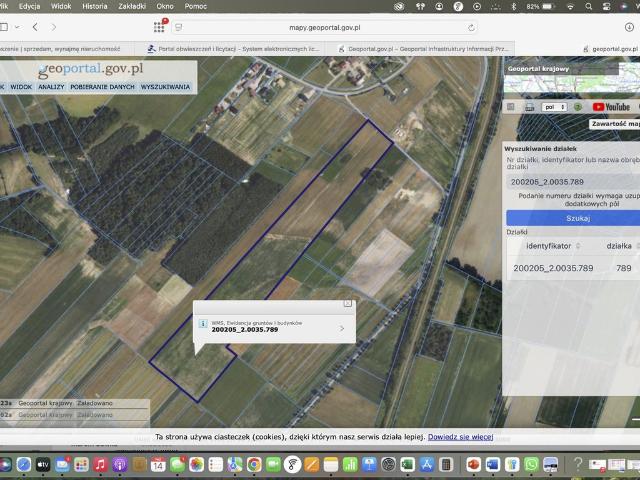This screenshot has height=480, width=640.
Task: Sort results by identyfikator column
Action: click(548, 245)
